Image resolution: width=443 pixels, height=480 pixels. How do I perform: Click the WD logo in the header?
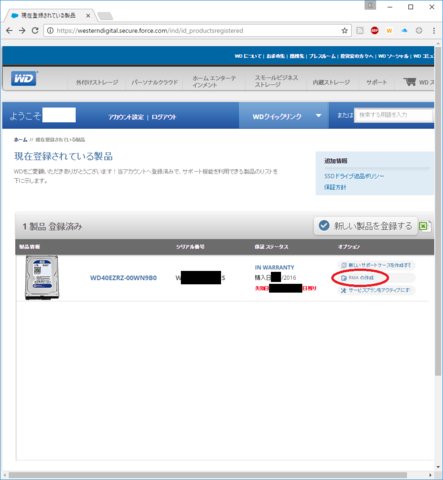click(x=24, y=79)
